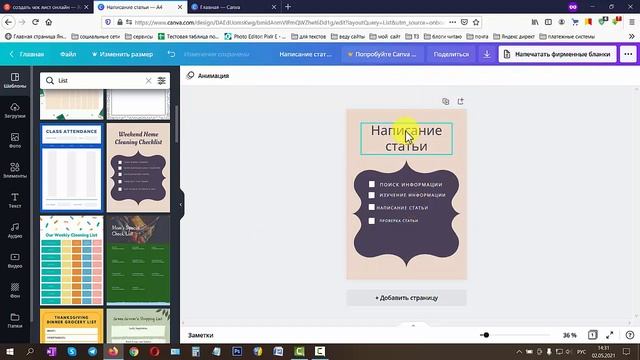Screen dimensions: 640x360
Task: Open the Папки (Folders) sidebar panel
Action: point(15,320)
